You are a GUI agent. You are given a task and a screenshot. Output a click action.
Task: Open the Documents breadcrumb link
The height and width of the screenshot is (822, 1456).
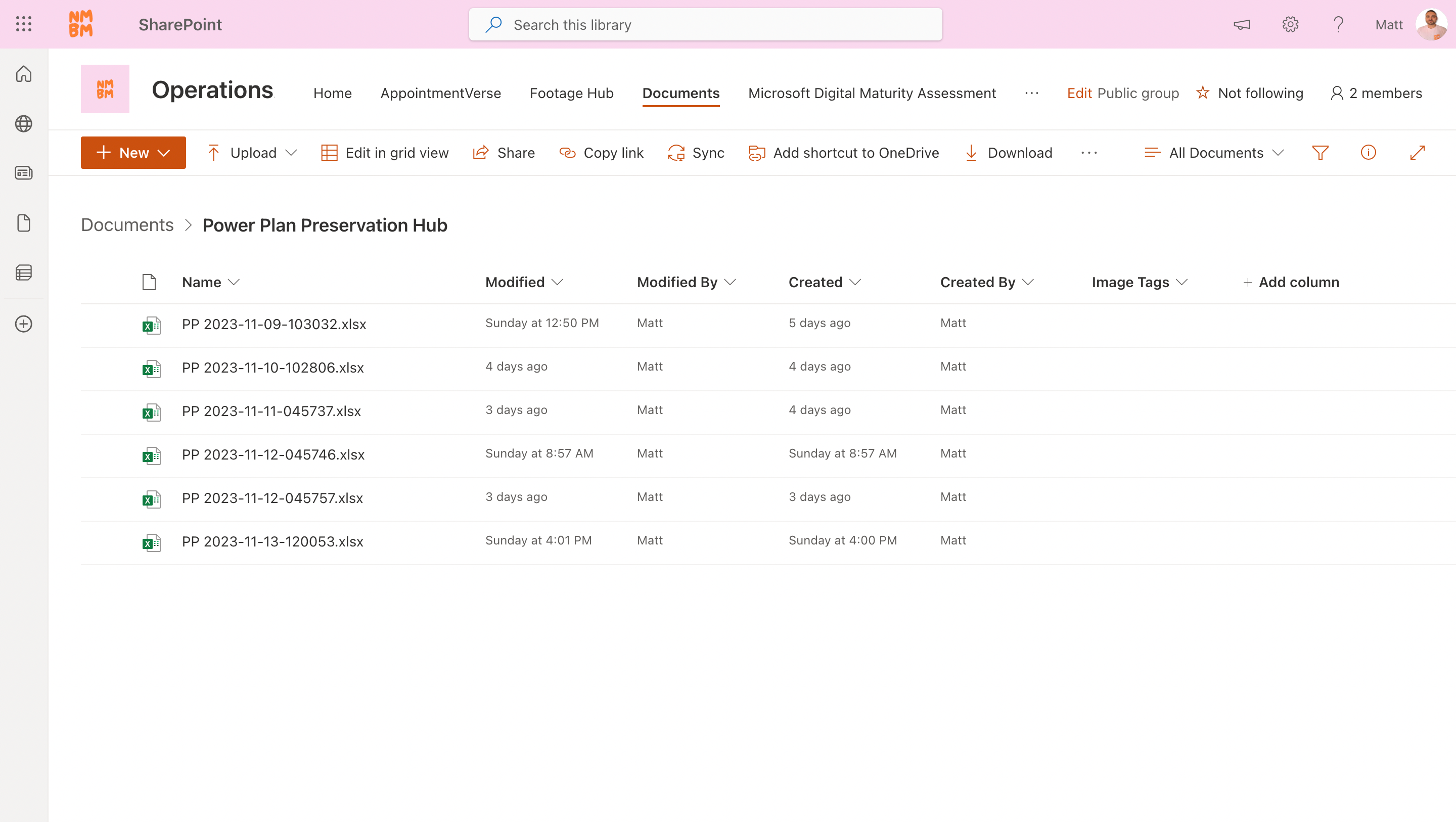126,224
